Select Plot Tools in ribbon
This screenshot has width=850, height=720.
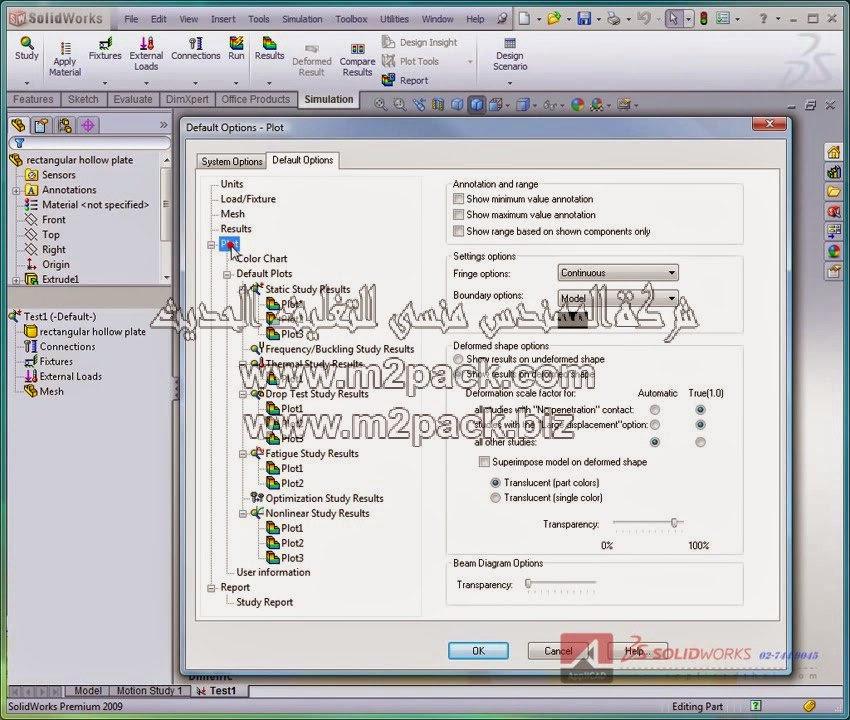[x=411, y=61]
